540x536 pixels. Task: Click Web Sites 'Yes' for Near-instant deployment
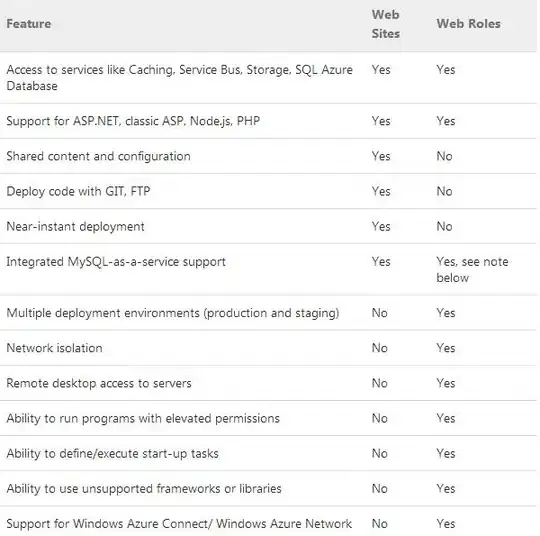381,226
